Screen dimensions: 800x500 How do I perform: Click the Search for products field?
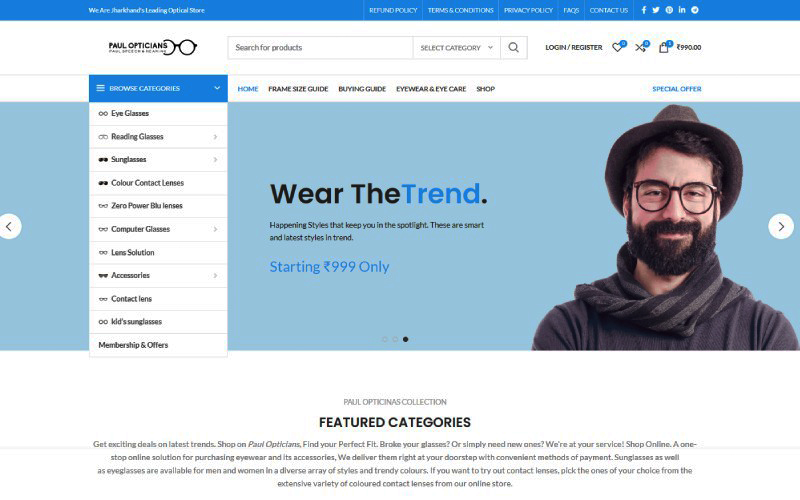(x=320, y=47)
